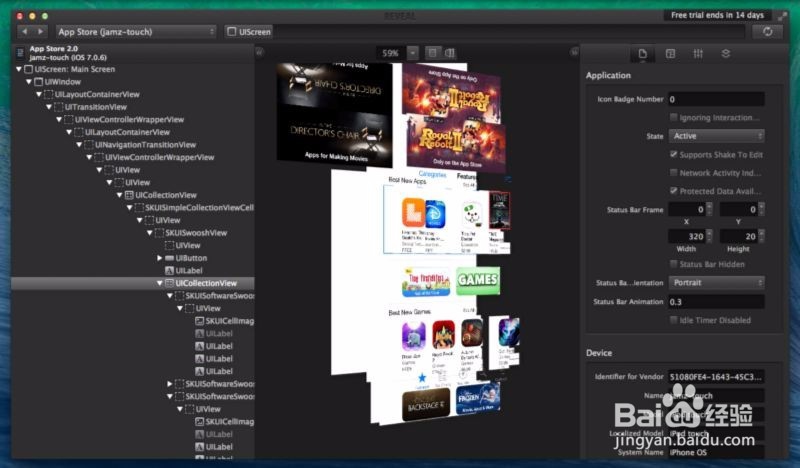
Task: Go forward with the right arrow button
Action: pyautogui.click(x=40, y=32)
